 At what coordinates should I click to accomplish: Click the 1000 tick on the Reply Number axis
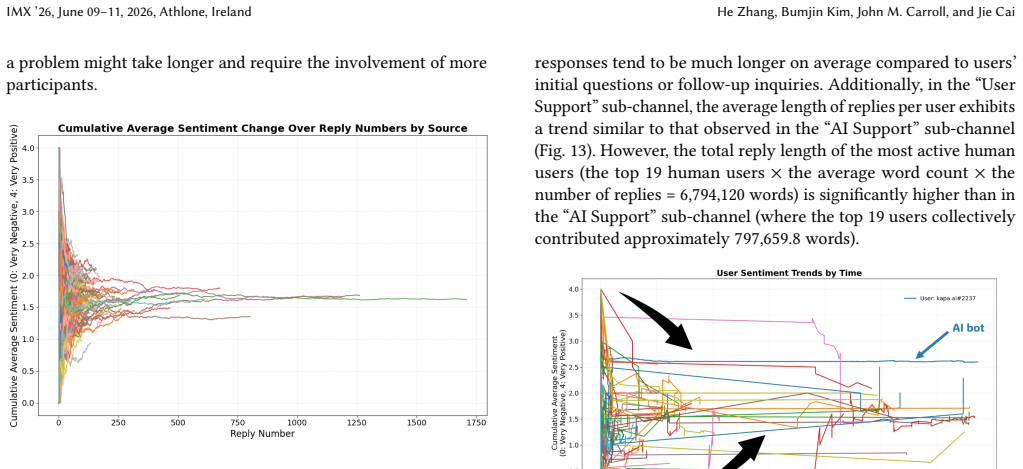pos(297,422)
